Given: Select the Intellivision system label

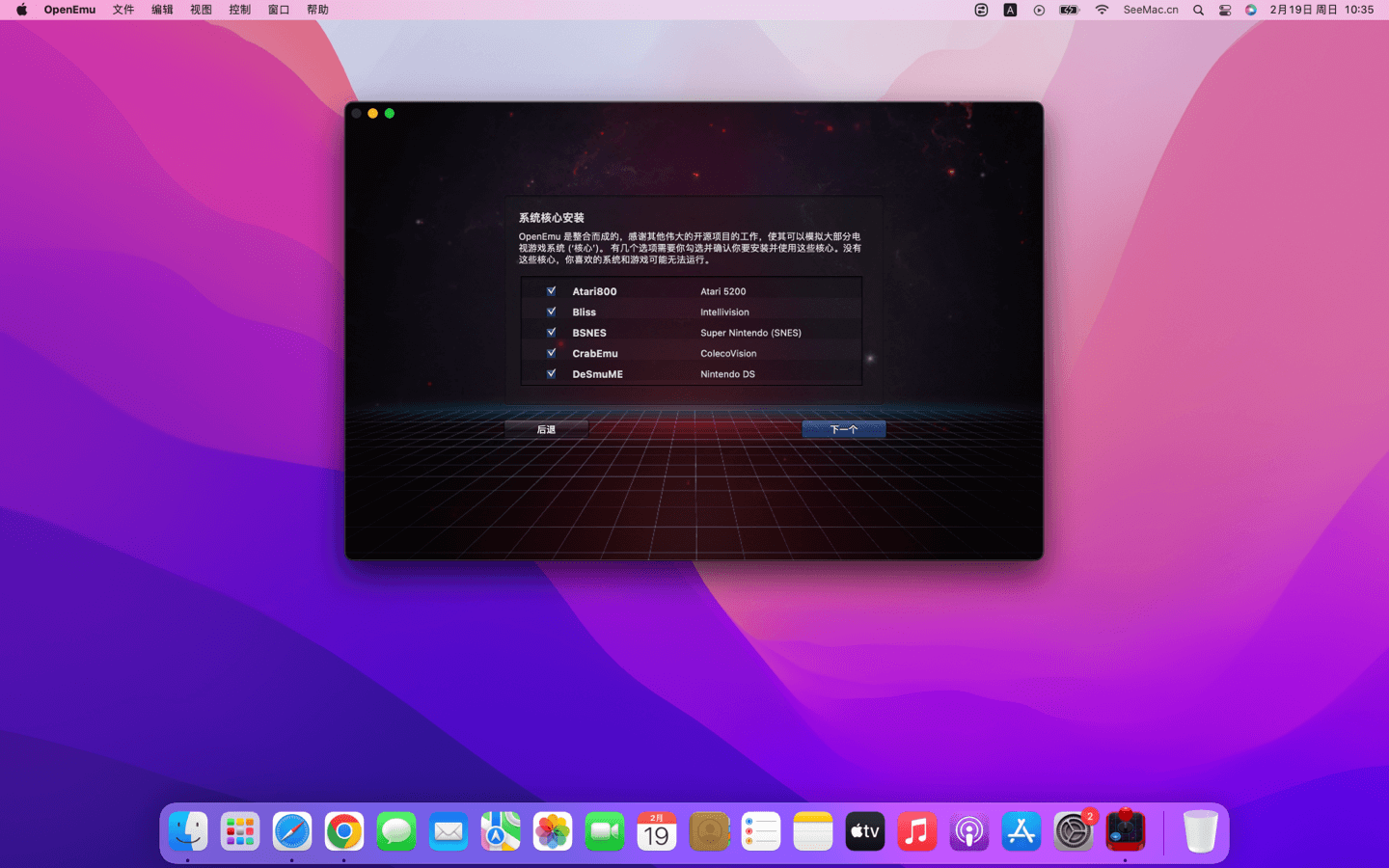Looking at the screenshot, I should (724, 312).
